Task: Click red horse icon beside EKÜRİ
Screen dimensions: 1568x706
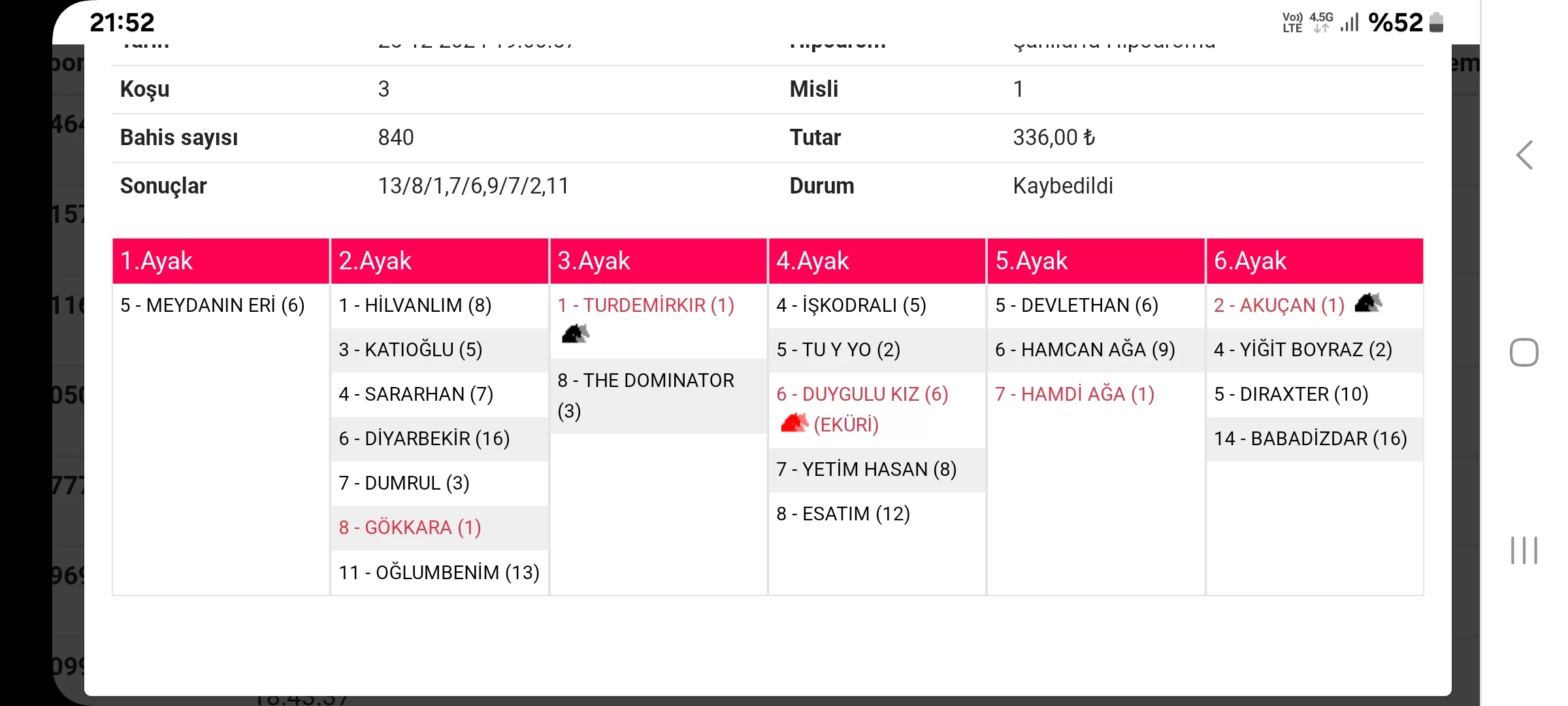Action: [794, 424]
